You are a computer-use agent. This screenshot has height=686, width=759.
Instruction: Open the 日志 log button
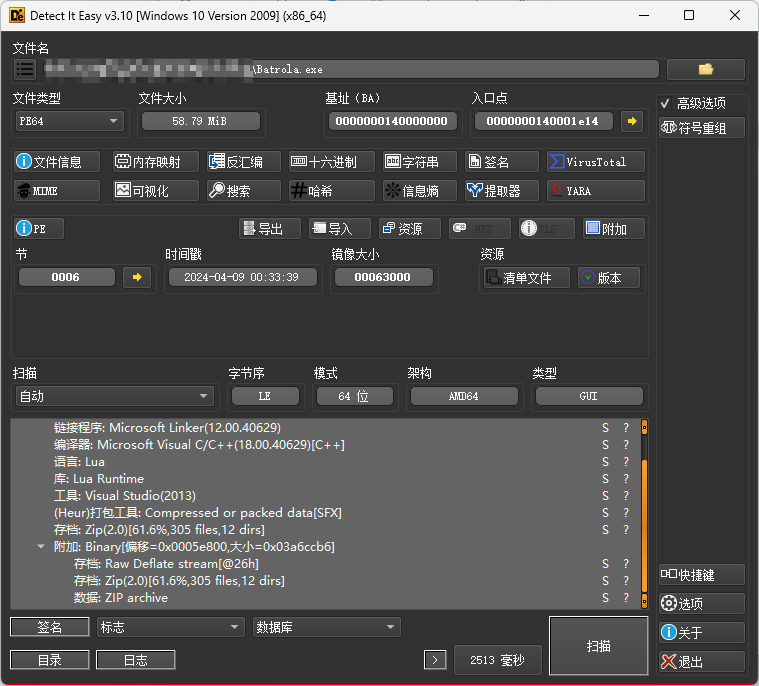tap(135, 660)
